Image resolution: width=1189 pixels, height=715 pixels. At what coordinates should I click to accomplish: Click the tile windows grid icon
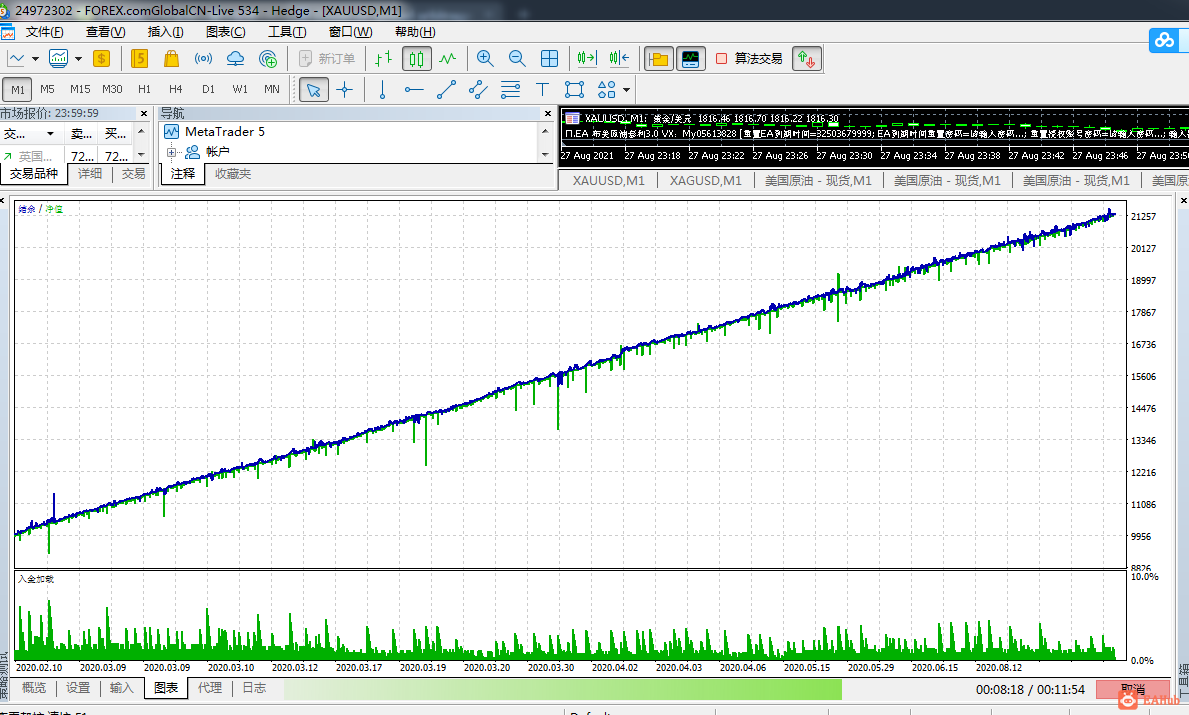549,59
